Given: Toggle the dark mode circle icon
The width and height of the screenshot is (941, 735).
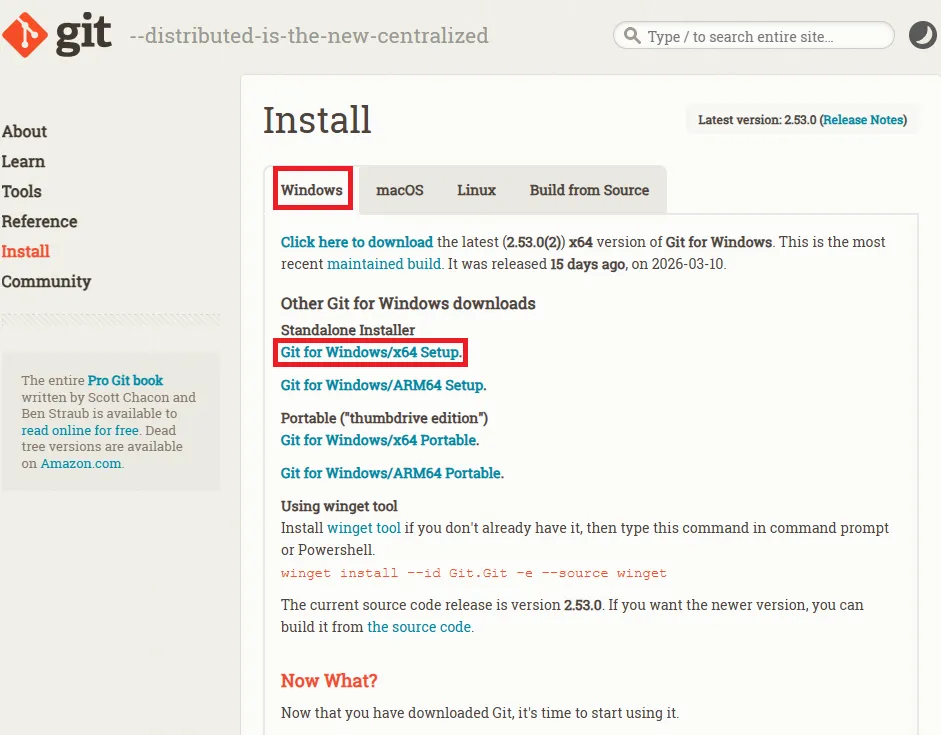Looking at the screenshot, I should [921, 35].
